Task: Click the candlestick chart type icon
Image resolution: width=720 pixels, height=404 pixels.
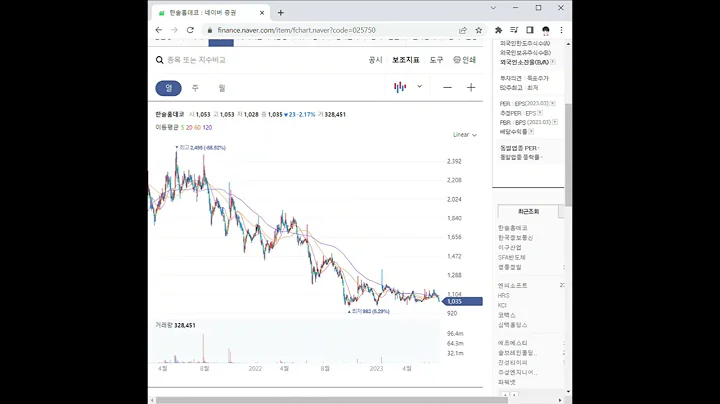Action: coord(400,87)
